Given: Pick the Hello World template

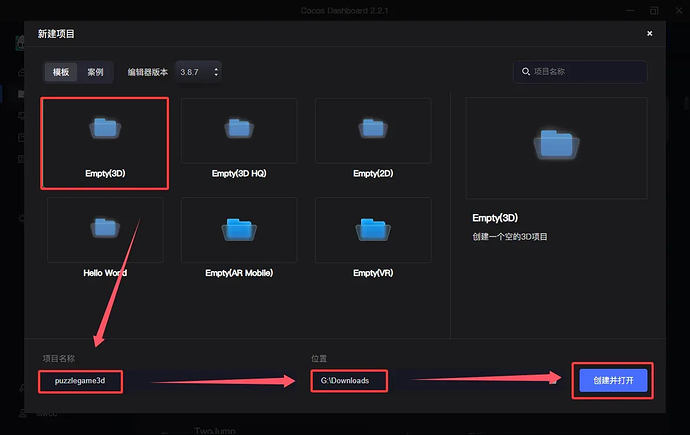Looking at the screenshot, I should (105, 239).
